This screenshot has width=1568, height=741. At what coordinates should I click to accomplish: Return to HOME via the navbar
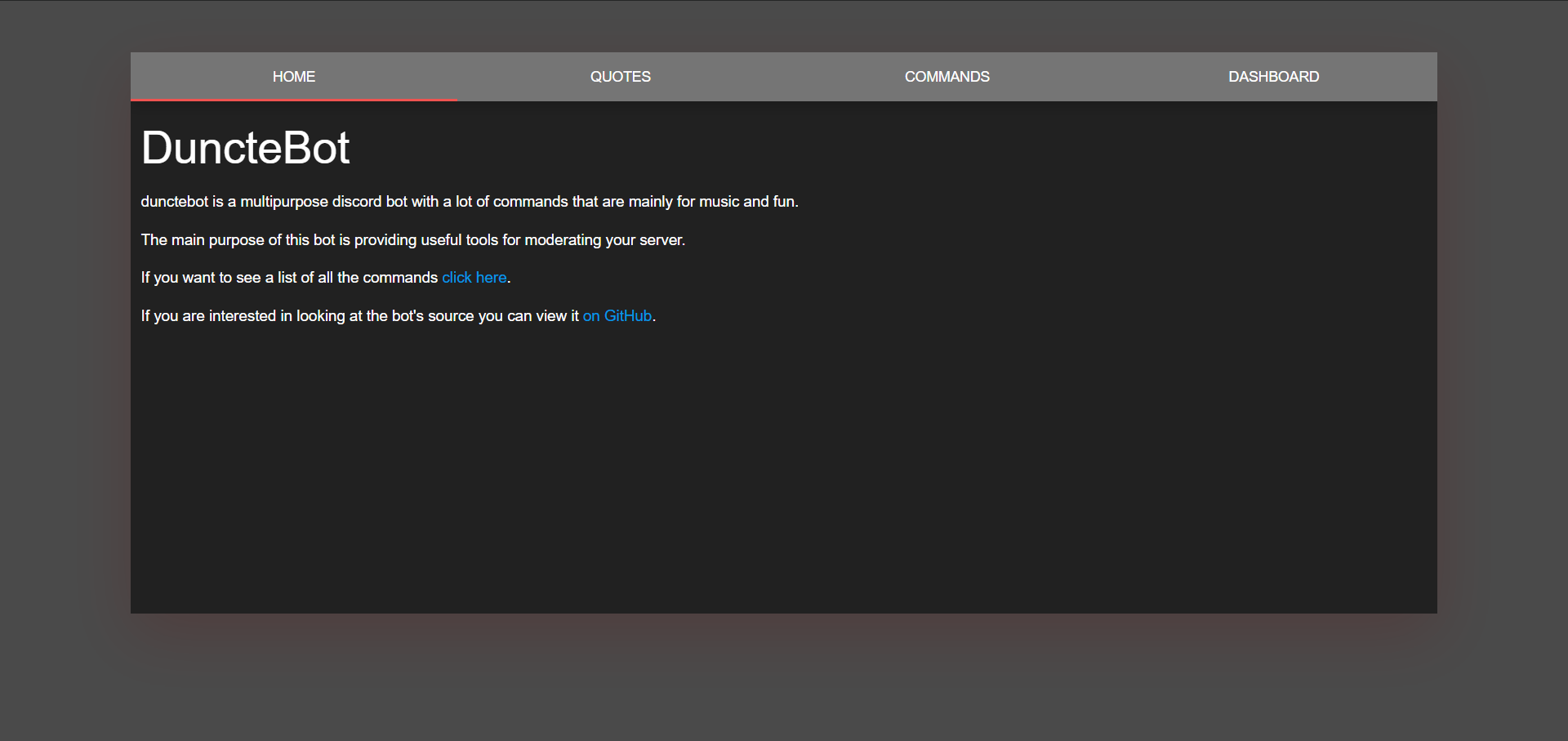point(294,76)
